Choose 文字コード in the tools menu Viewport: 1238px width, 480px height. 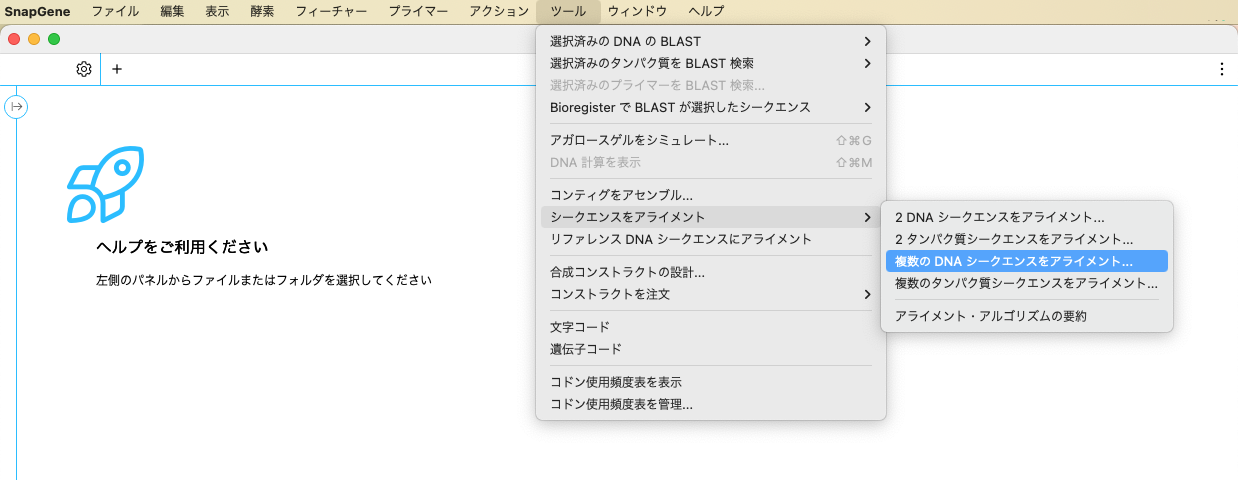711,327
